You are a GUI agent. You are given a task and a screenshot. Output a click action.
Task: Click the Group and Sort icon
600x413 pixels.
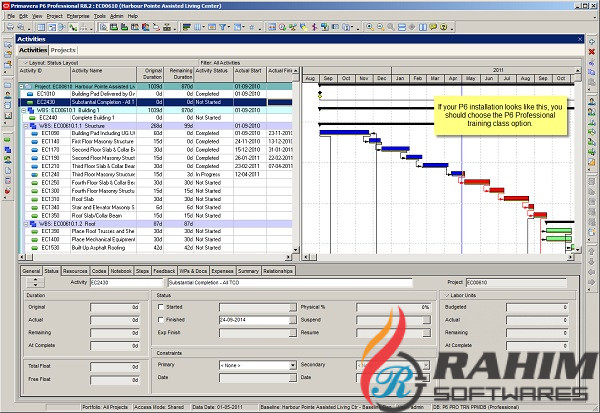pos(238,27)
